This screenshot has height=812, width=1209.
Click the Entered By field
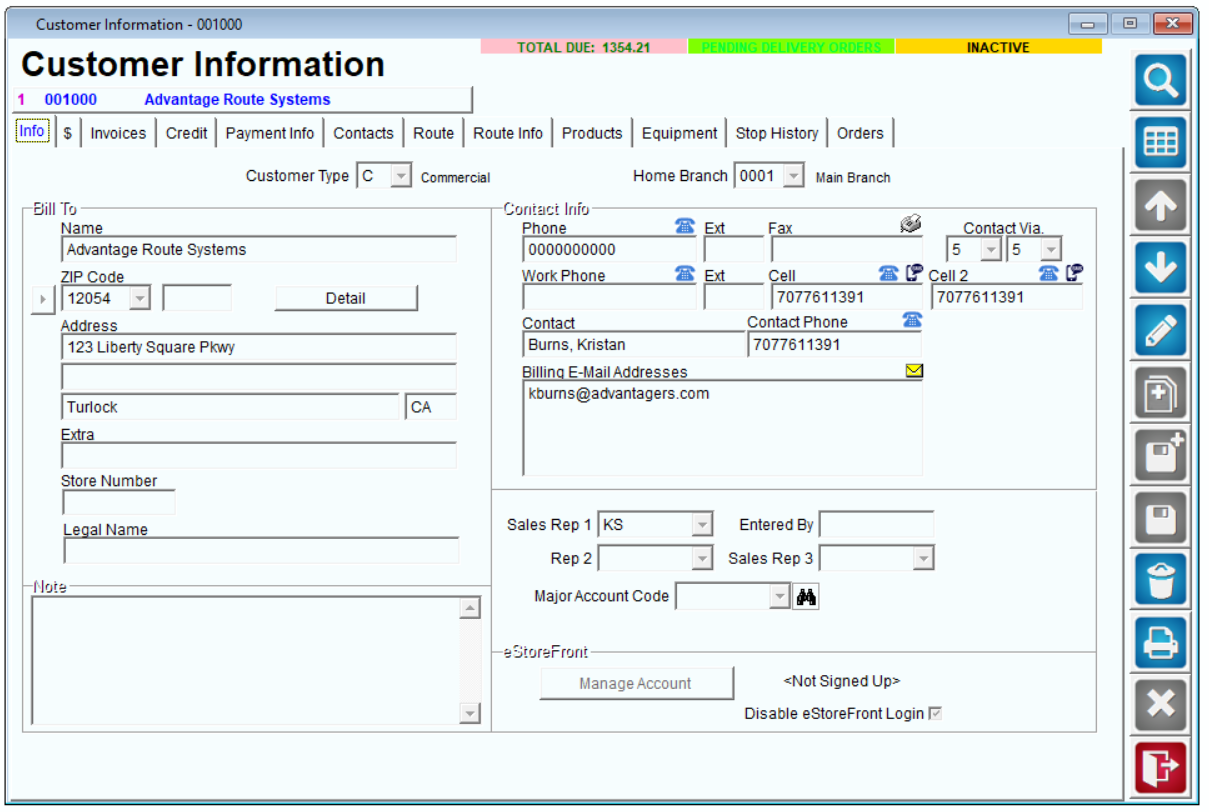click(876, 525)
